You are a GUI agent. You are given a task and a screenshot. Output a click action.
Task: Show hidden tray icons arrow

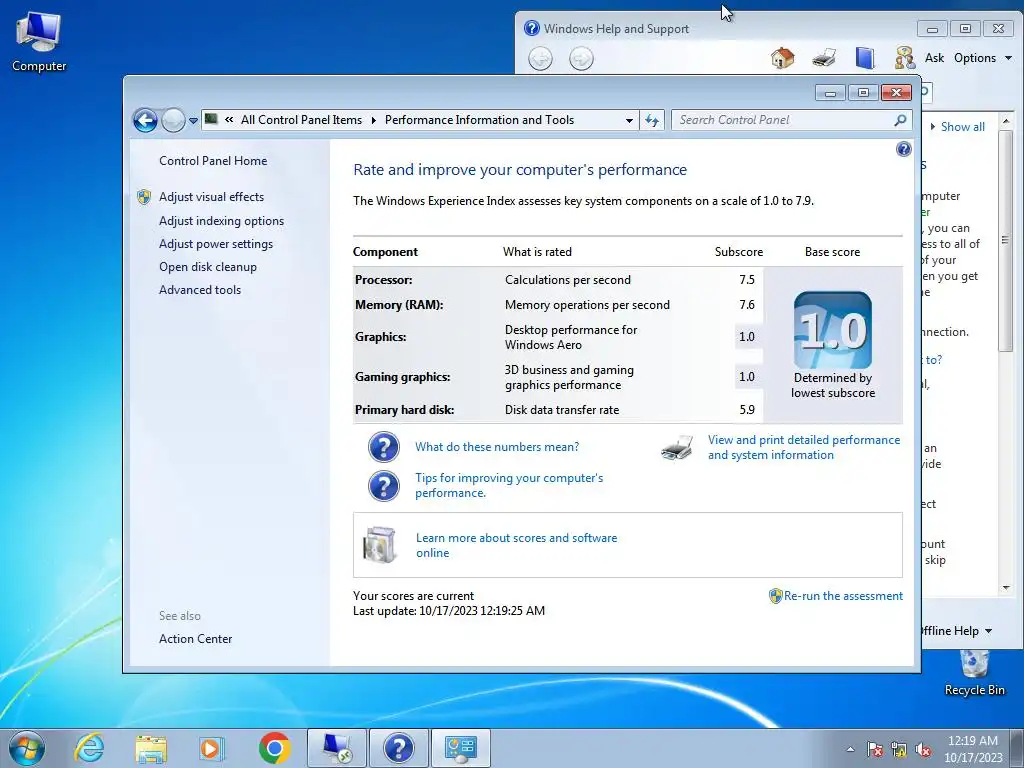click(x=850, y=749)
